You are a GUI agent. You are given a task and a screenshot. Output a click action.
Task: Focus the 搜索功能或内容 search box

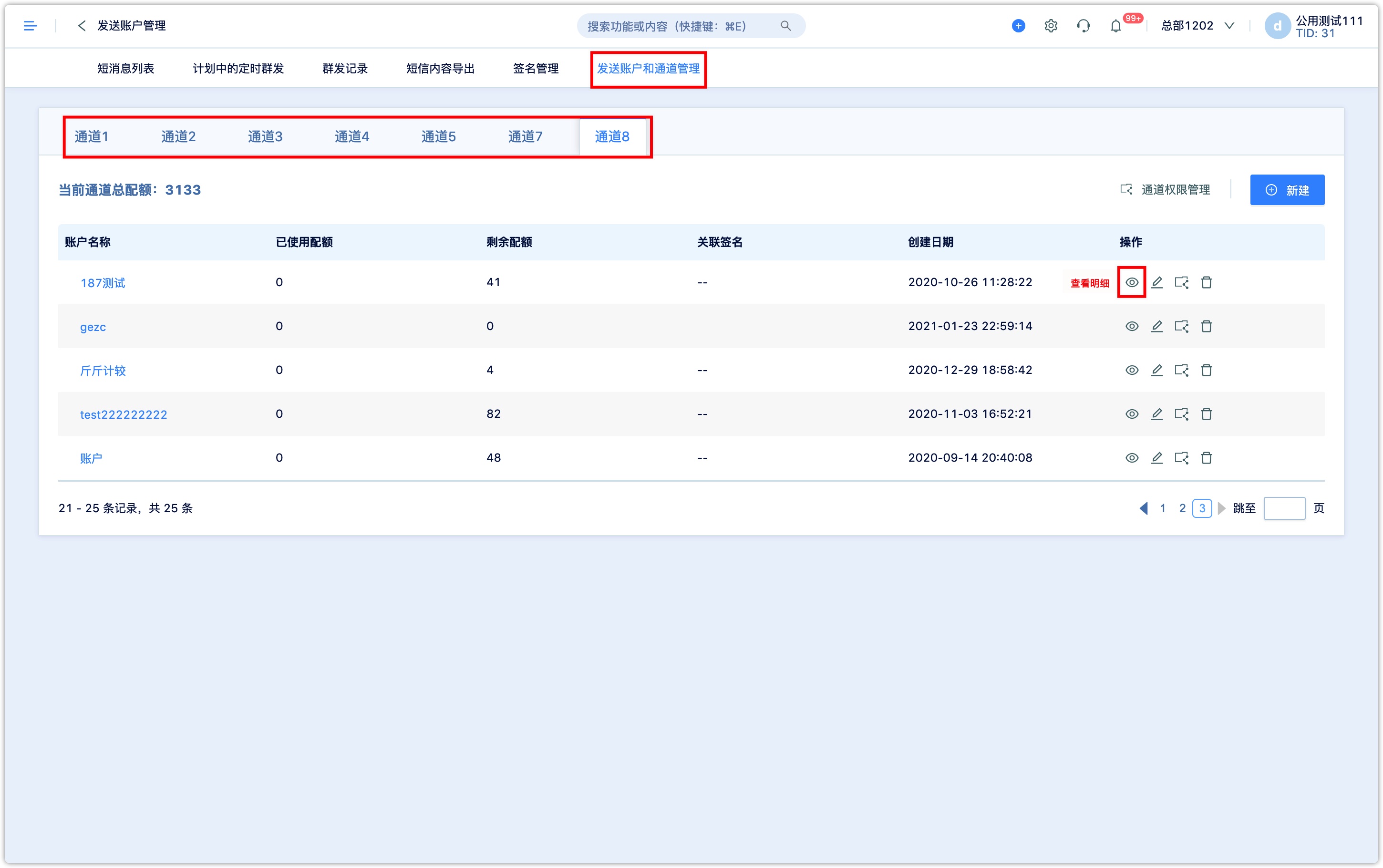click(x=691, y=26)
